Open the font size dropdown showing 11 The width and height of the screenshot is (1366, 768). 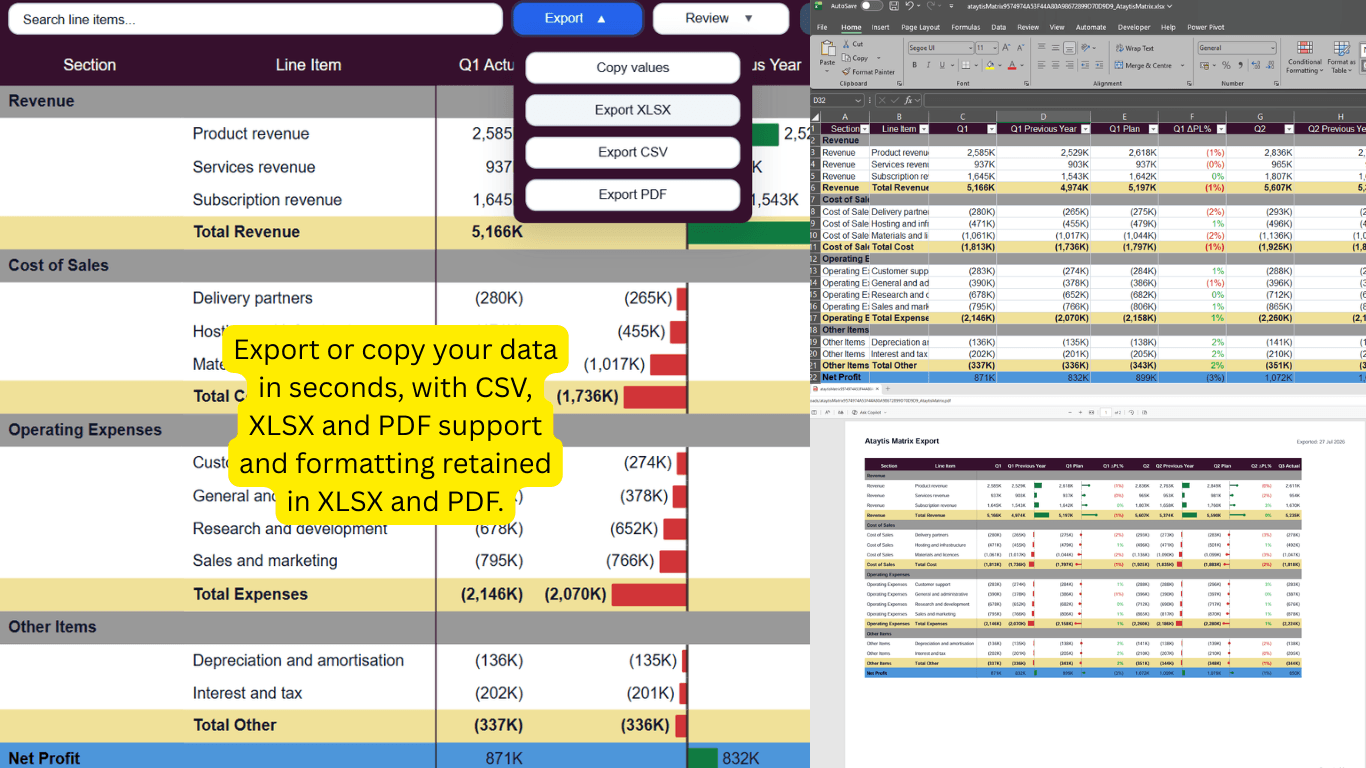[x=995, y=48]
